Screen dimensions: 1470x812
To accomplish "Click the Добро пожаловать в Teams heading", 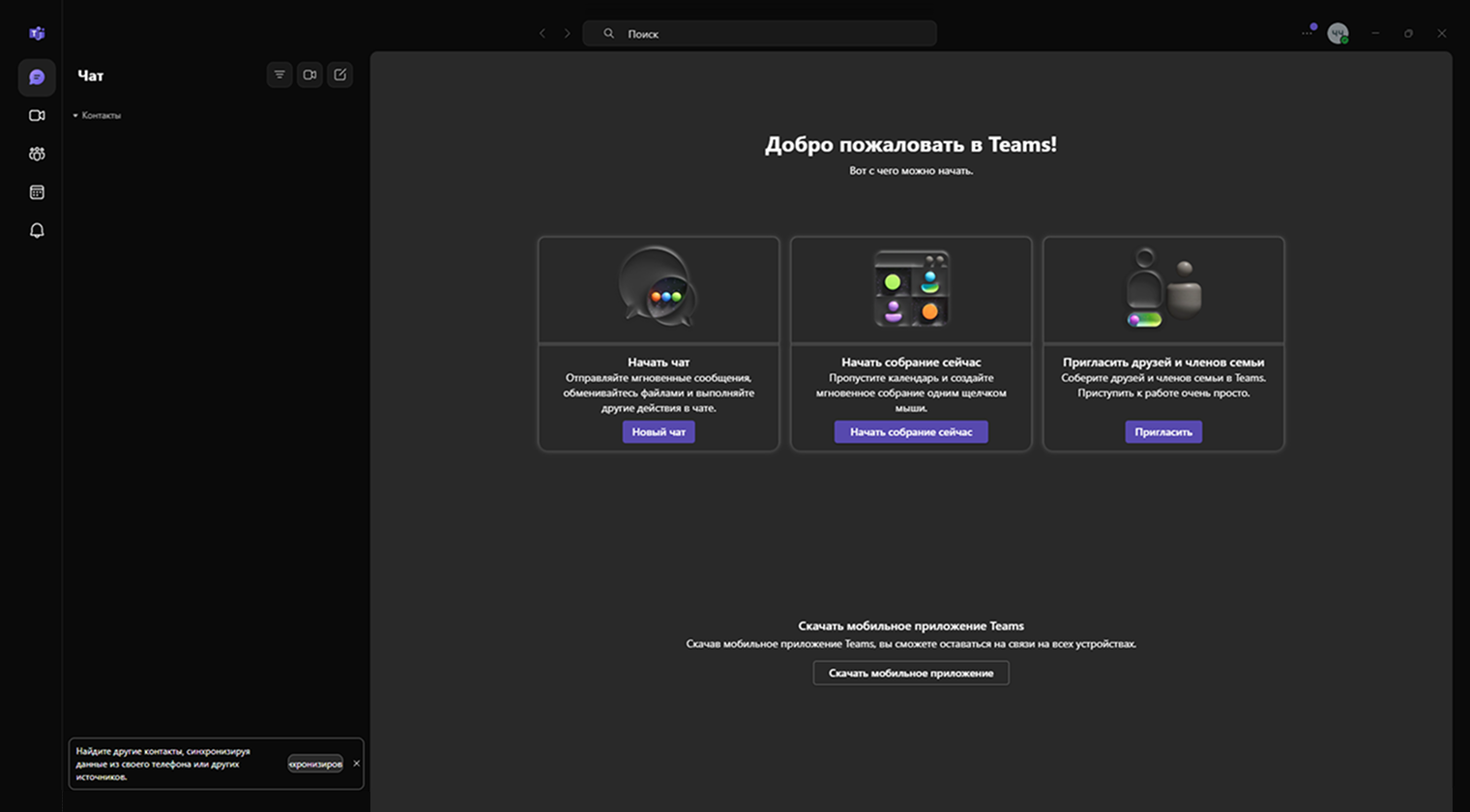I will point(911,144).
